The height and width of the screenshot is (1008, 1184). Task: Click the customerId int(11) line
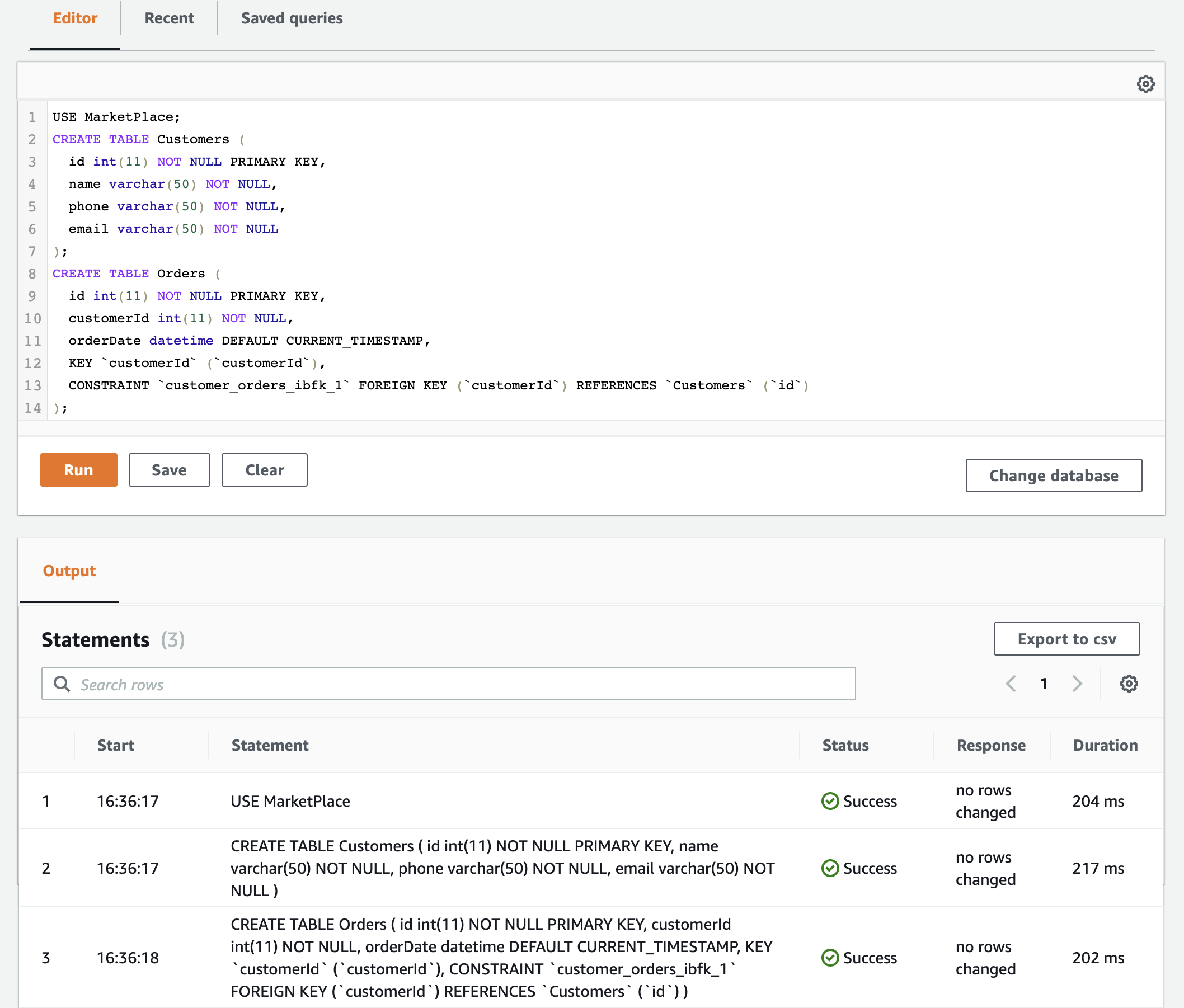181,319
